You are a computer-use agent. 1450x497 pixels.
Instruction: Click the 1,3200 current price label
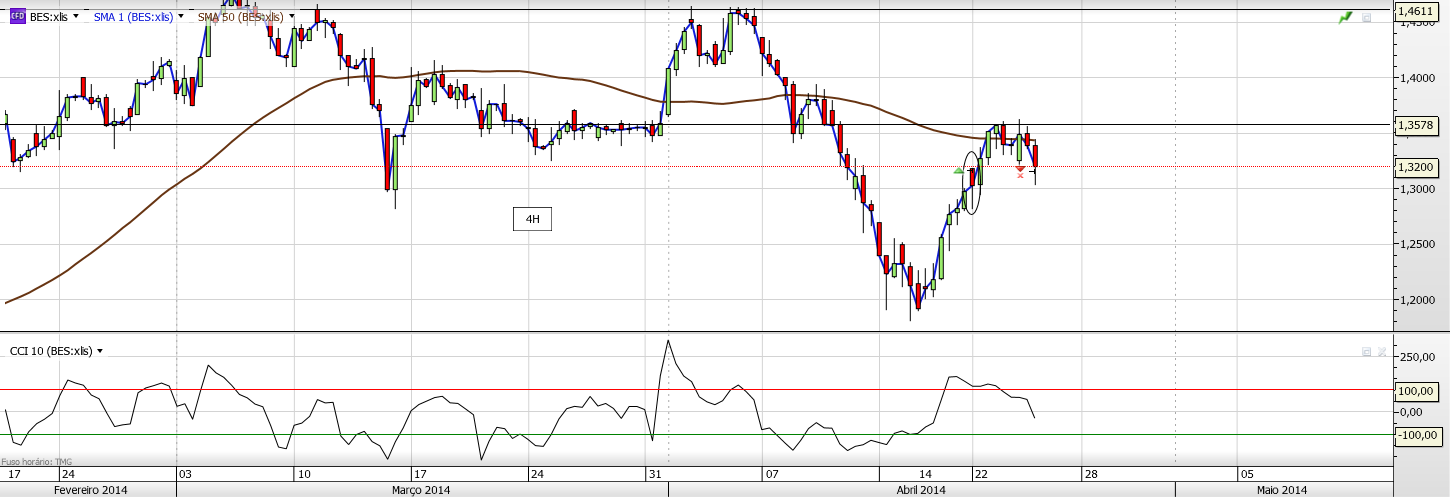click(1416, 167)
